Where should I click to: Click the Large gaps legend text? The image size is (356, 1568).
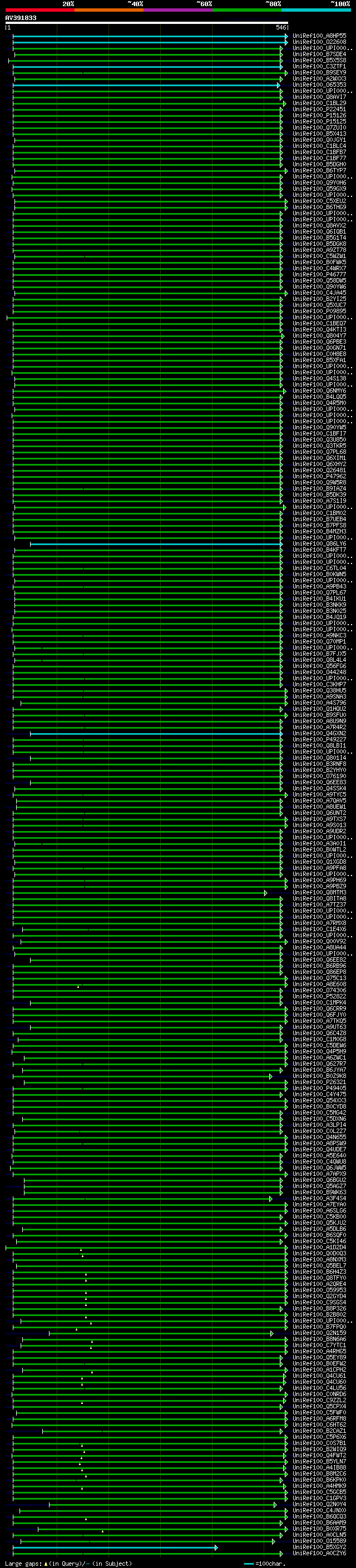(x=24, y=1564)
